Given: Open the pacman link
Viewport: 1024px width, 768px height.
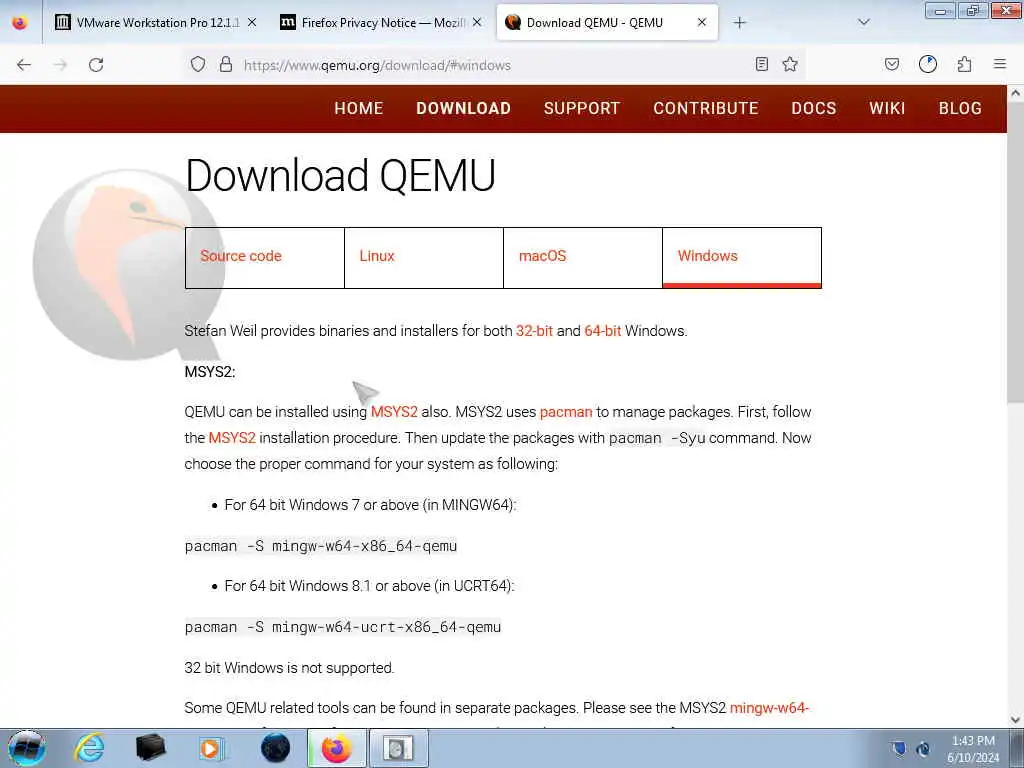Looking at the screenshot, I should tap(566, 412).
